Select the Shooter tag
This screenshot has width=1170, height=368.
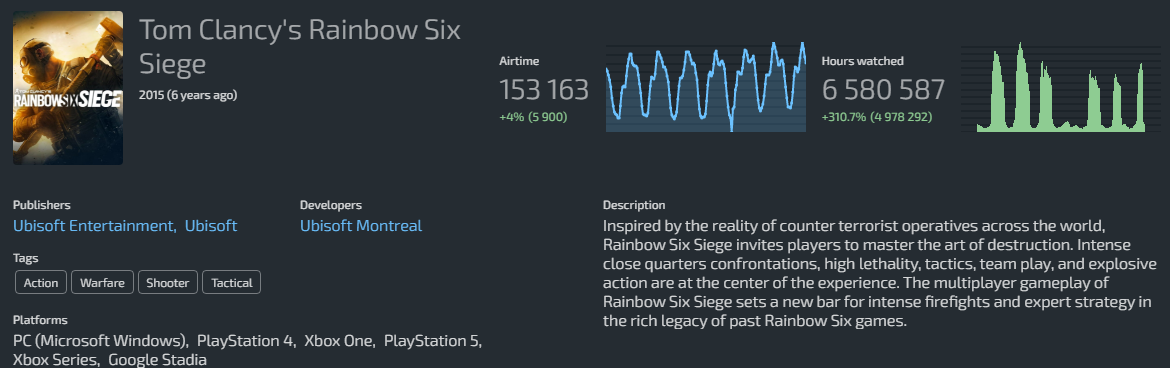(168, 283)
